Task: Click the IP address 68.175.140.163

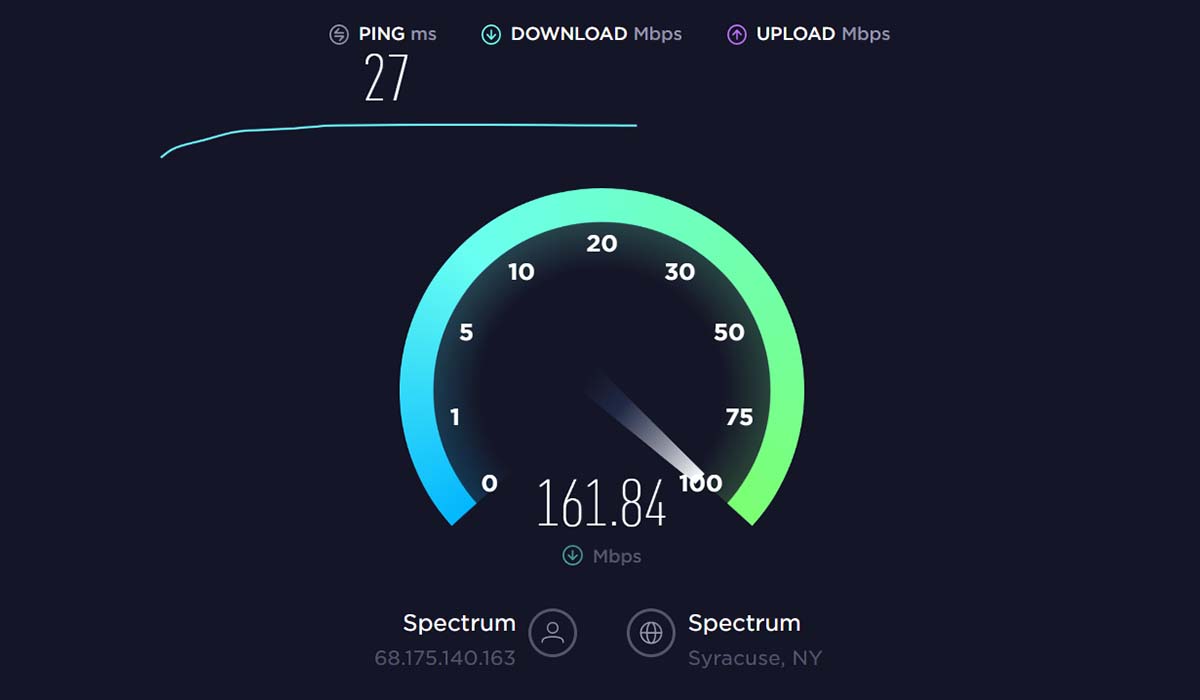Action: coord(445,658)
